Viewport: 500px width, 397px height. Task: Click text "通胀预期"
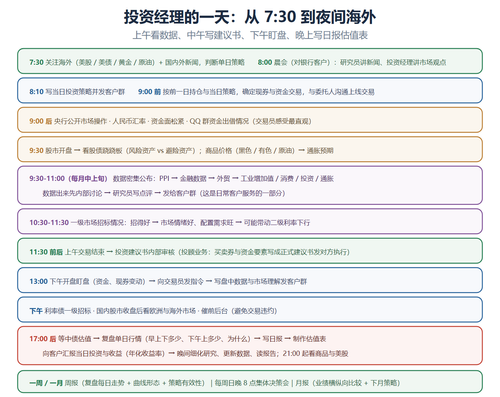[320, 151]
